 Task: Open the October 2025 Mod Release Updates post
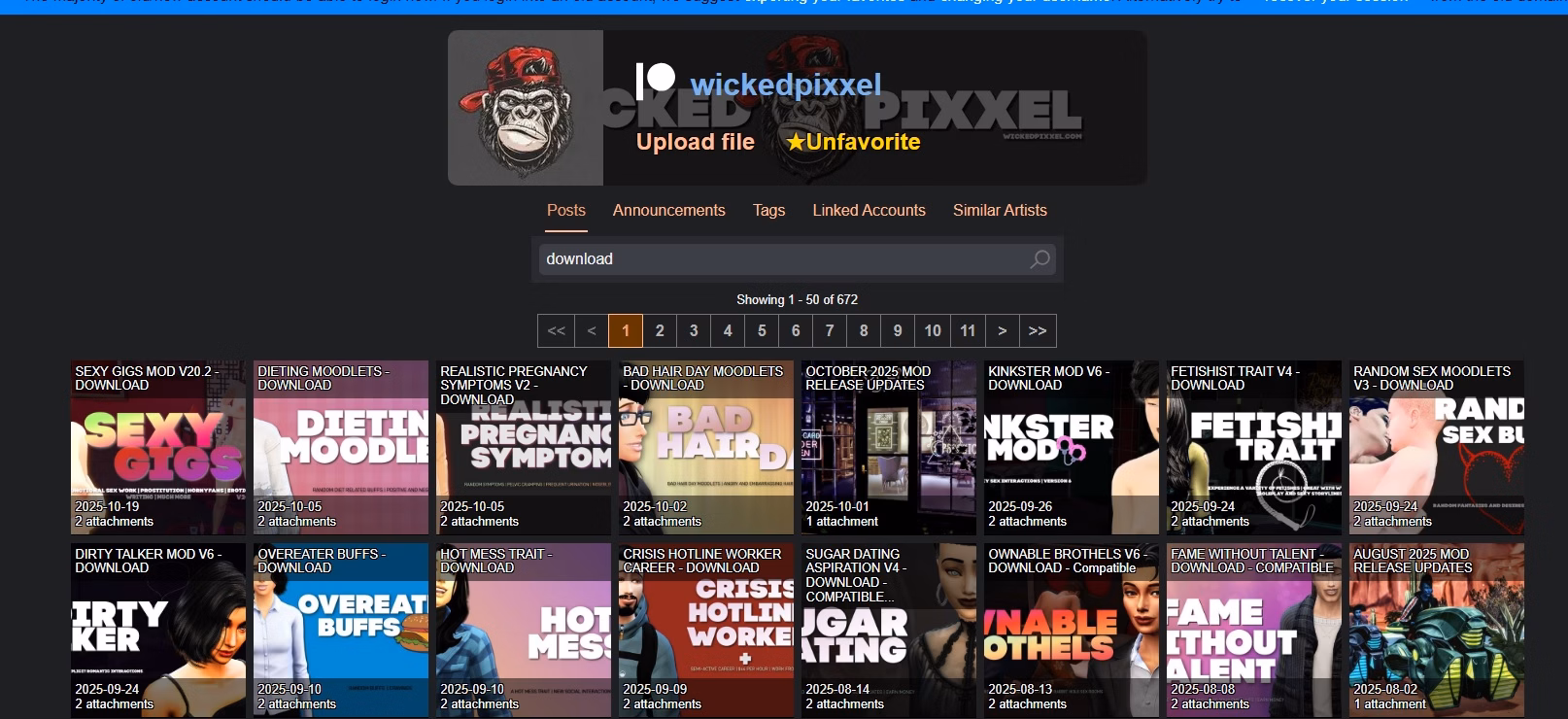click(889, 448)
